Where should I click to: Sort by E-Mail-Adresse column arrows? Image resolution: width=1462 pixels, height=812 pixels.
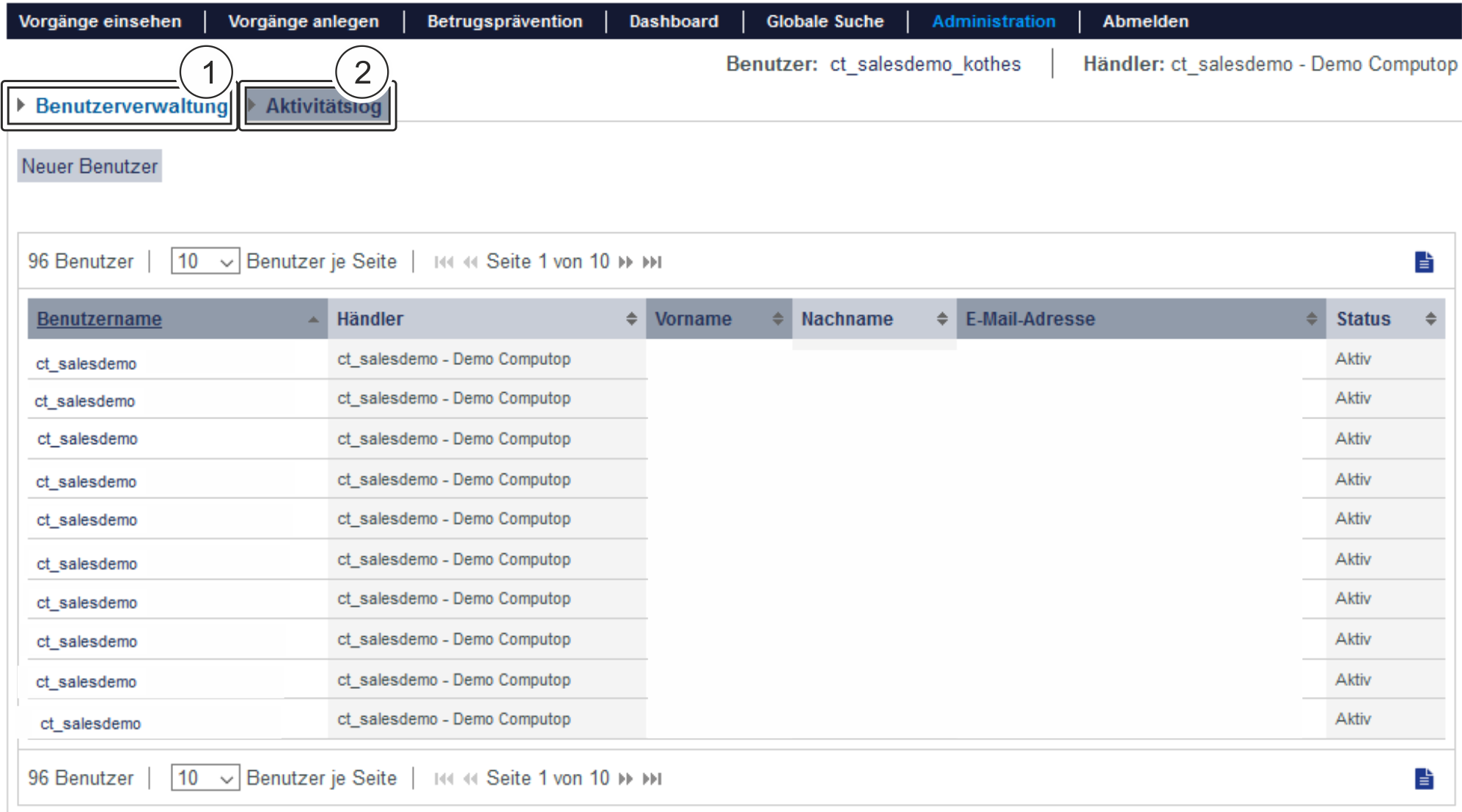1312,319
